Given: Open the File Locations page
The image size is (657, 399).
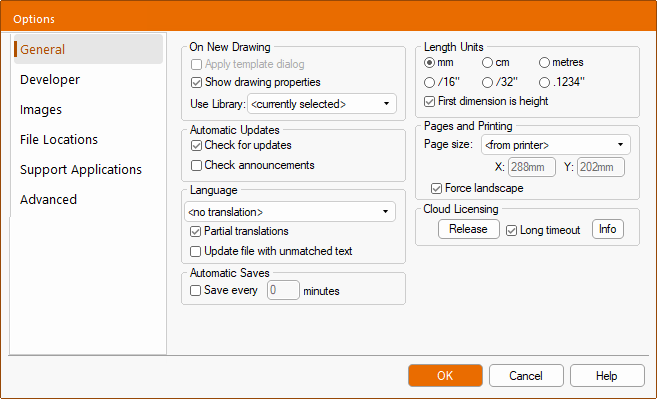Looking at the screenshot, I should [88, 140].
